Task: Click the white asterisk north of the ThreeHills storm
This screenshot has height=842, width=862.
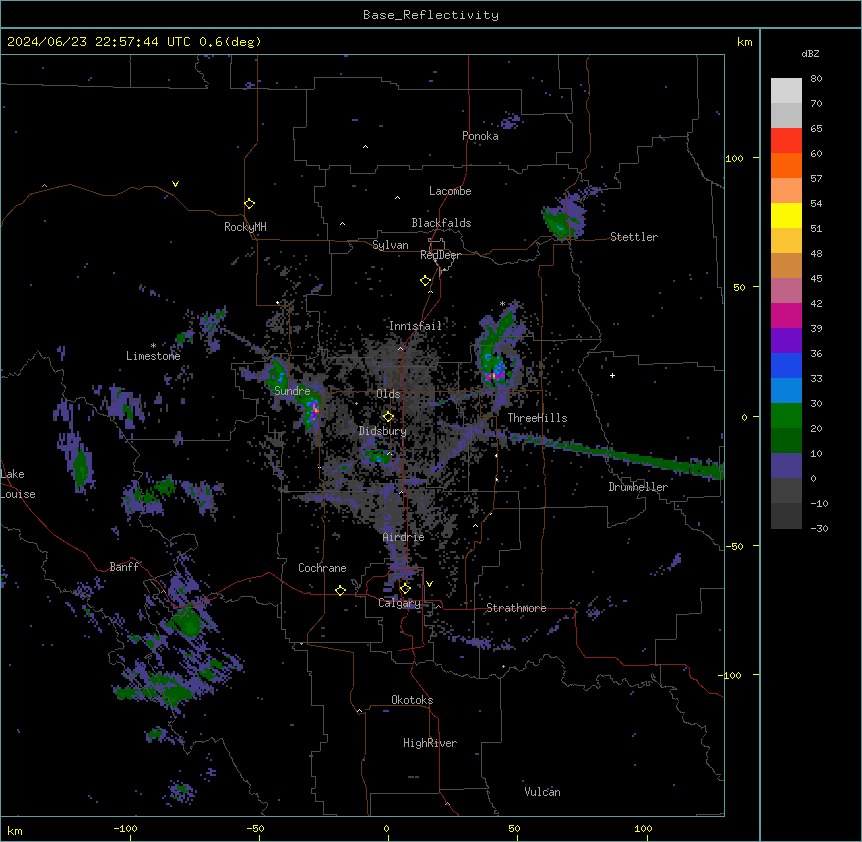Action: pos(502,304)
